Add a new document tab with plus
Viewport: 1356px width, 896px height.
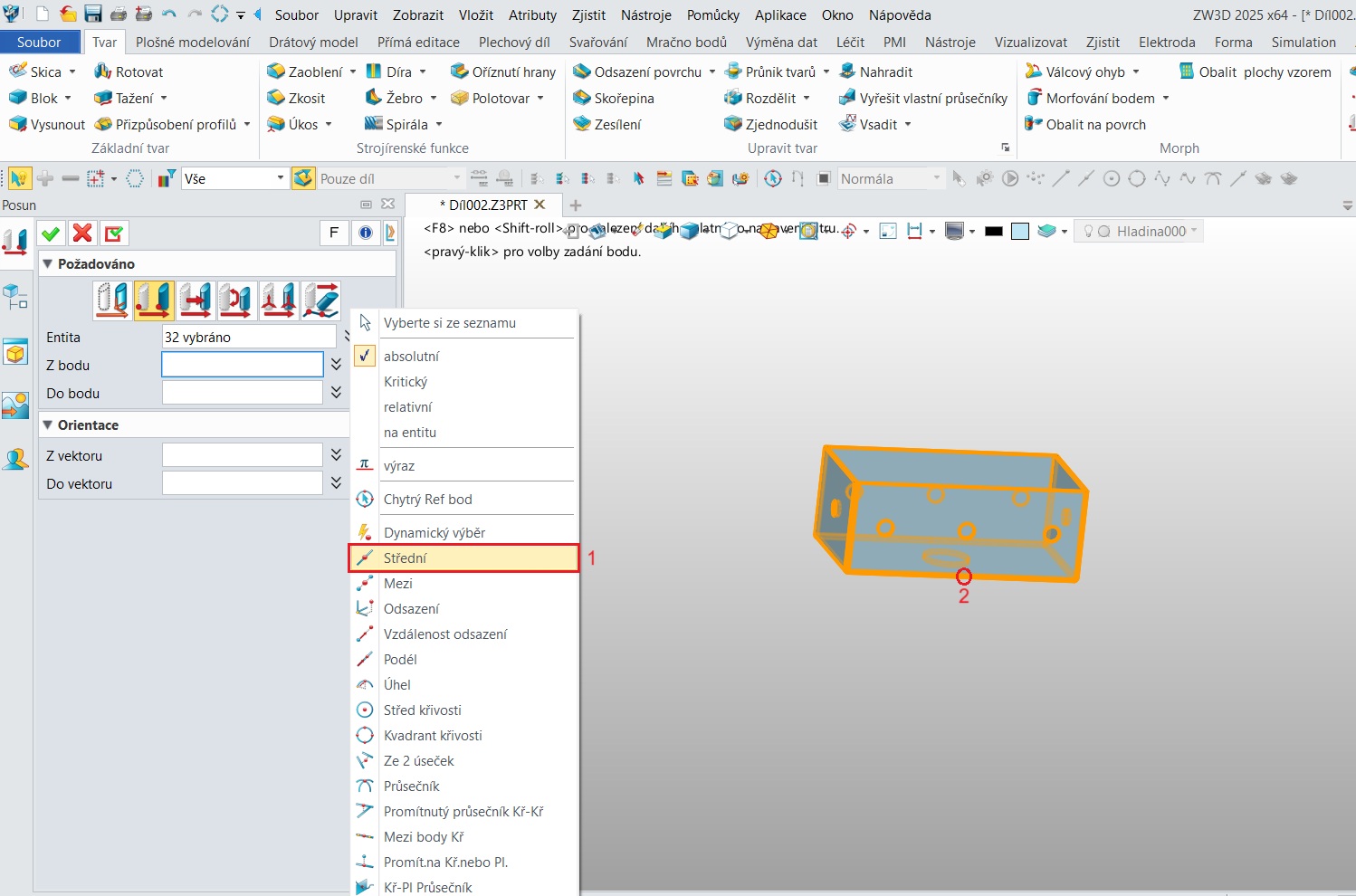(x=576, y=205)
